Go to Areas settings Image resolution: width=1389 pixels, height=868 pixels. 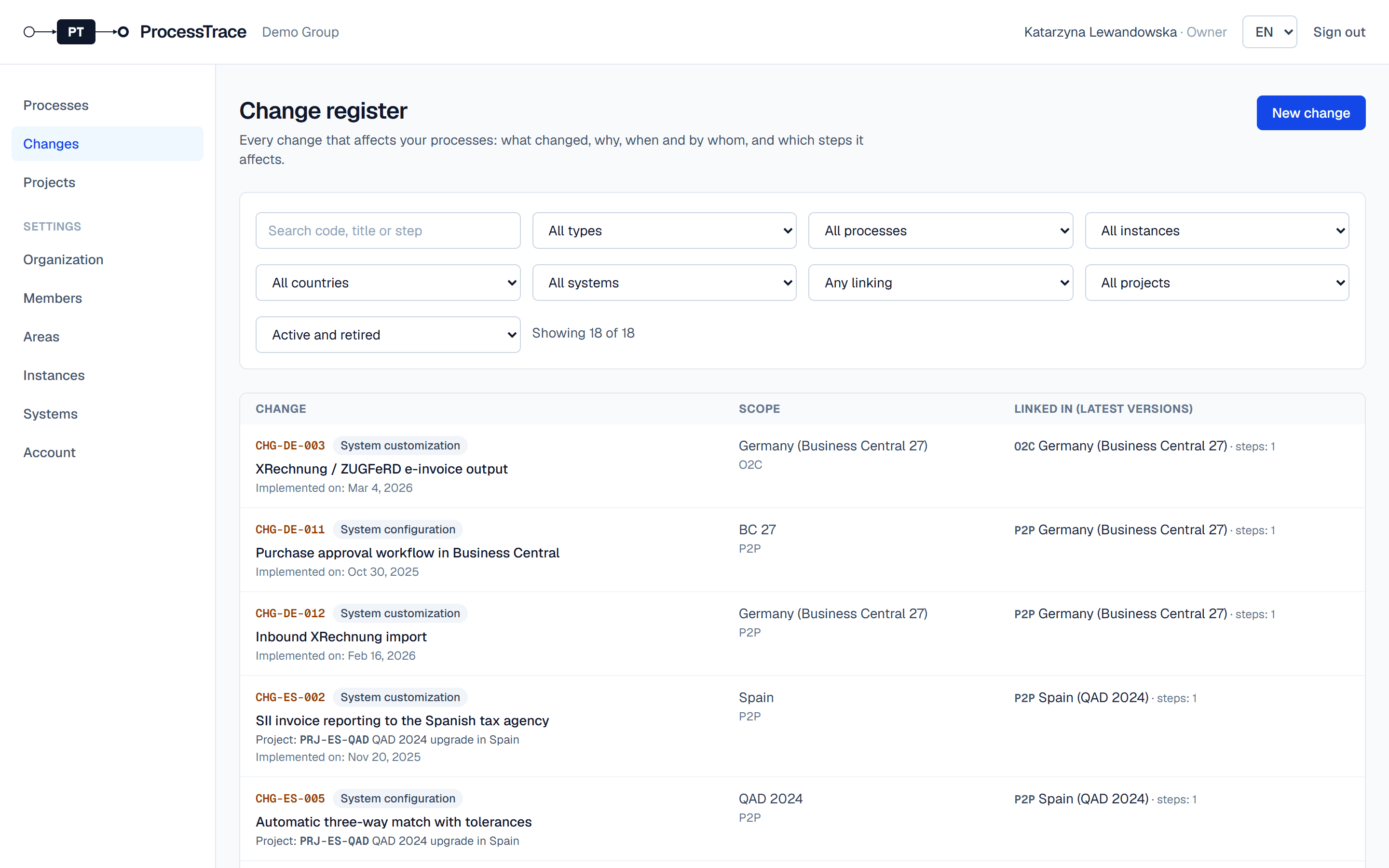[108, 337]
